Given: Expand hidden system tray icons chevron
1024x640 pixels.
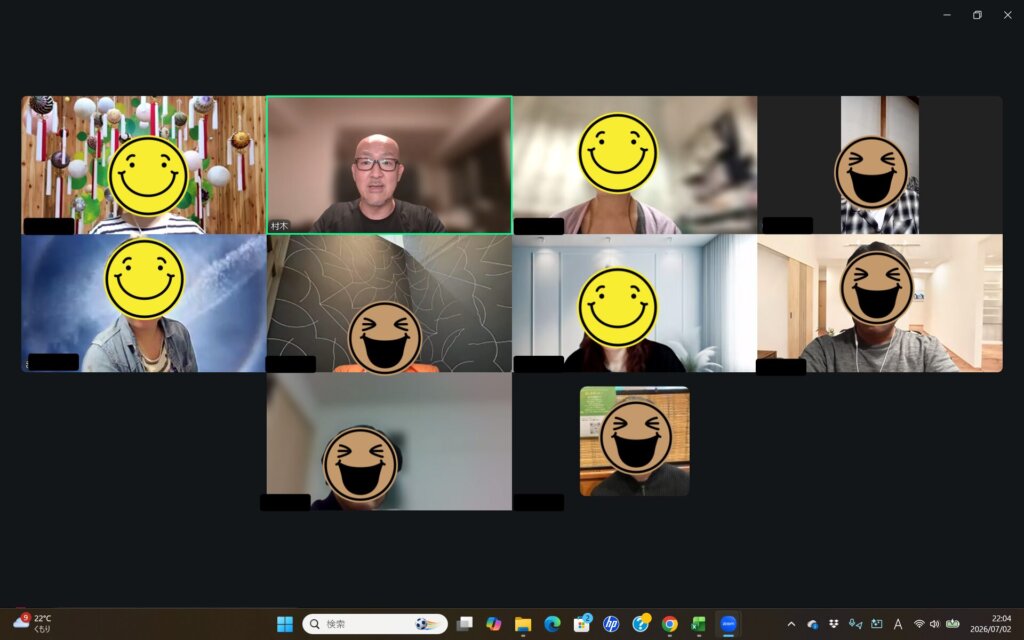Looking at the screenshot, I should coord(792,624).
